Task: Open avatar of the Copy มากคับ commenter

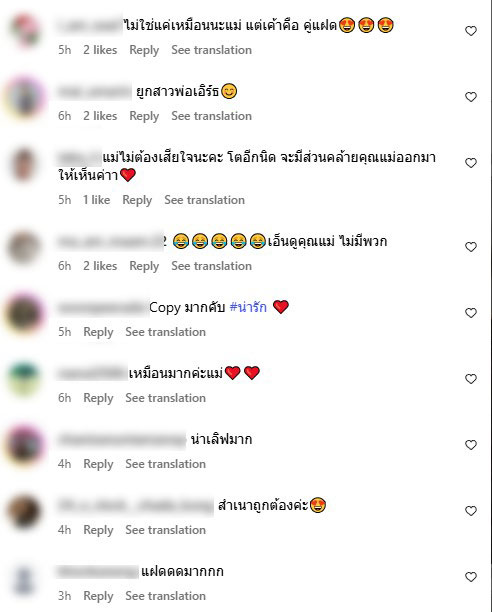Action: pos(25,312)
